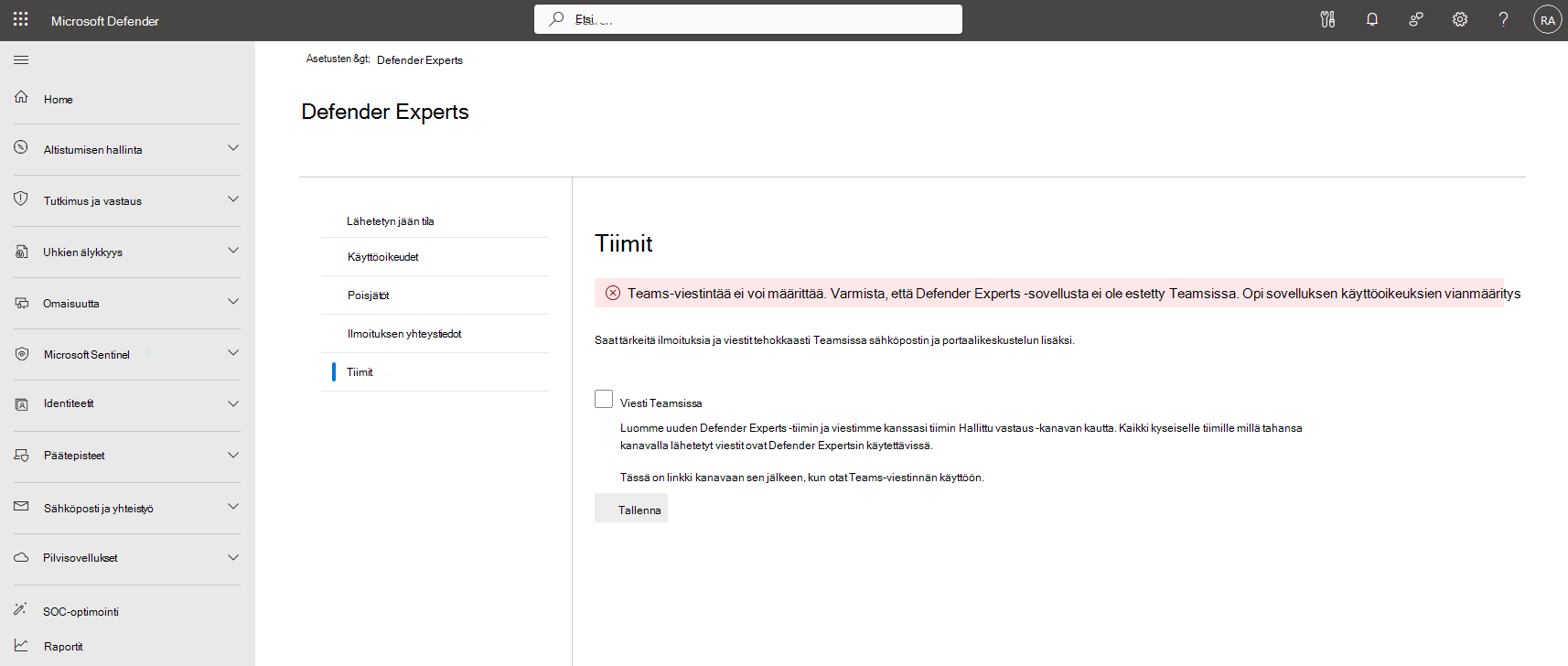Image resolution: width=1568 pixels, height=666 pixels.
Task: Expand Uhkien älykkyys chevron
Action: [x=233, y=250]
